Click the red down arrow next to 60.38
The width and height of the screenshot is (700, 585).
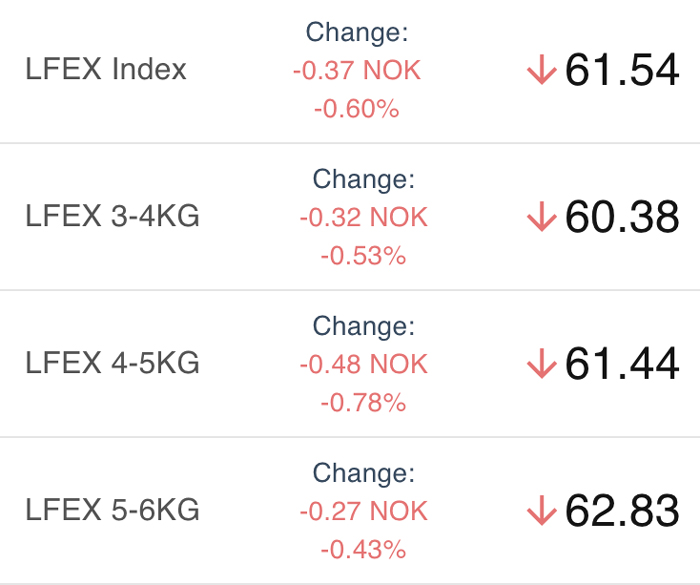(x=542, y=216)
